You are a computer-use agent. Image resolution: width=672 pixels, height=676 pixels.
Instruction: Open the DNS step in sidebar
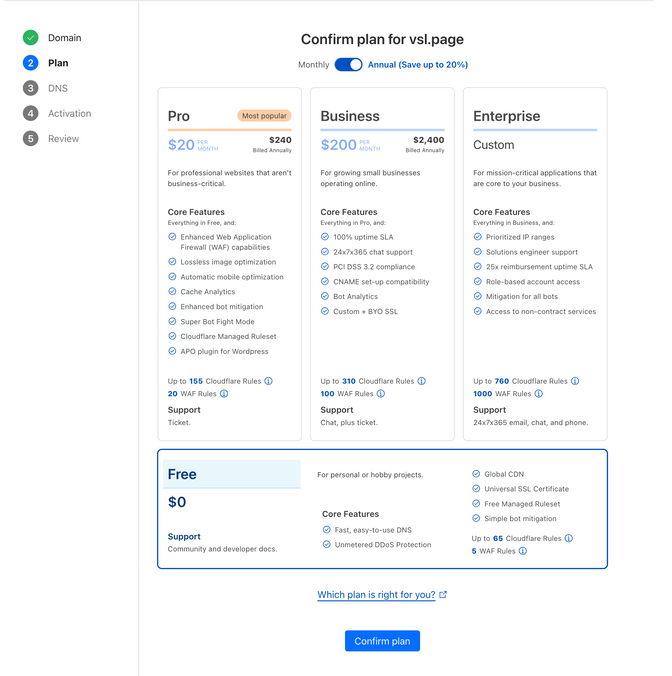coord(58,88)
